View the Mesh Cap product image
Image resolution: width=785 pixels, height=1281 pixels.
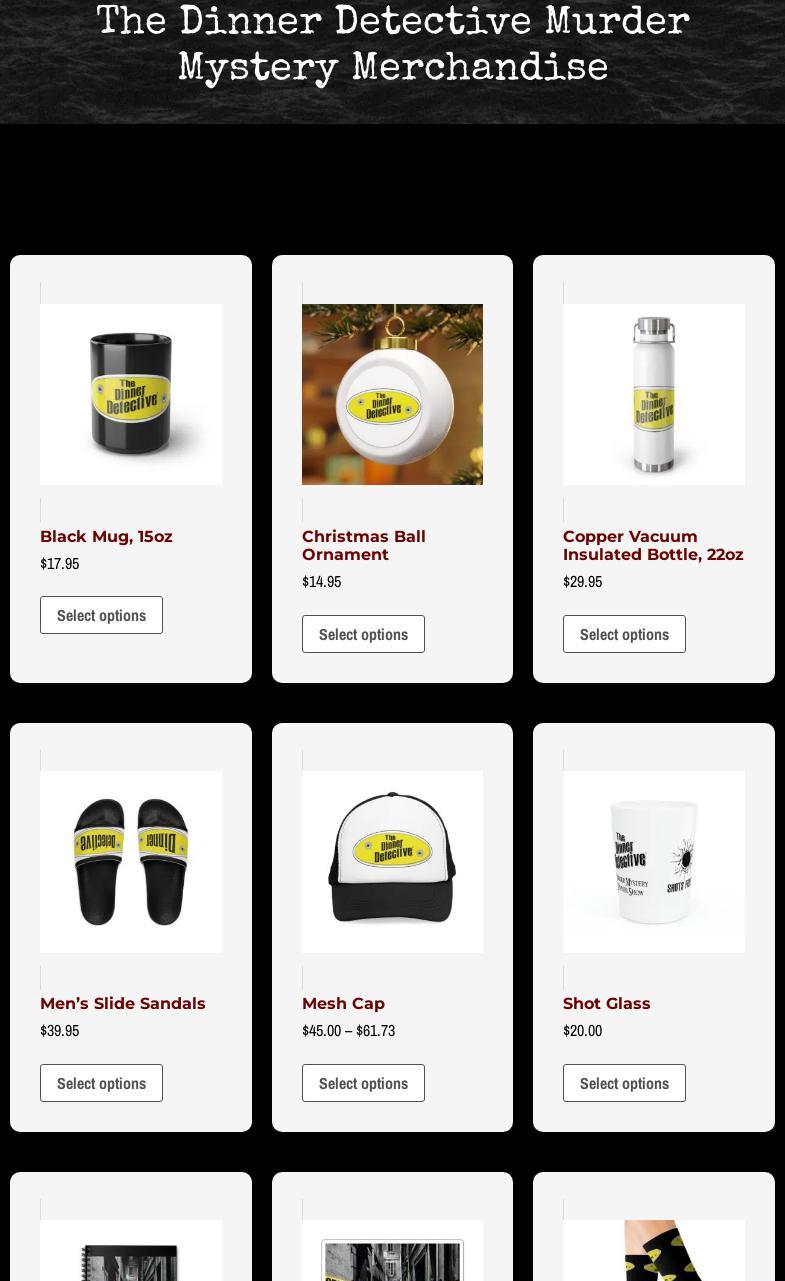392,861
